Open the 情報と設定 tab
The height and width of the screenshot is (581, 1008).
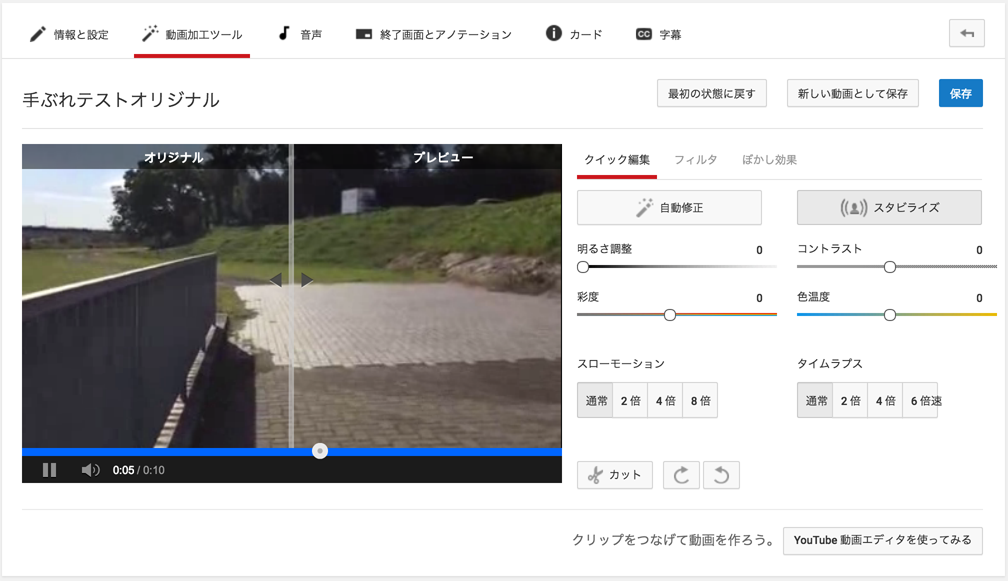coord(69,35)
